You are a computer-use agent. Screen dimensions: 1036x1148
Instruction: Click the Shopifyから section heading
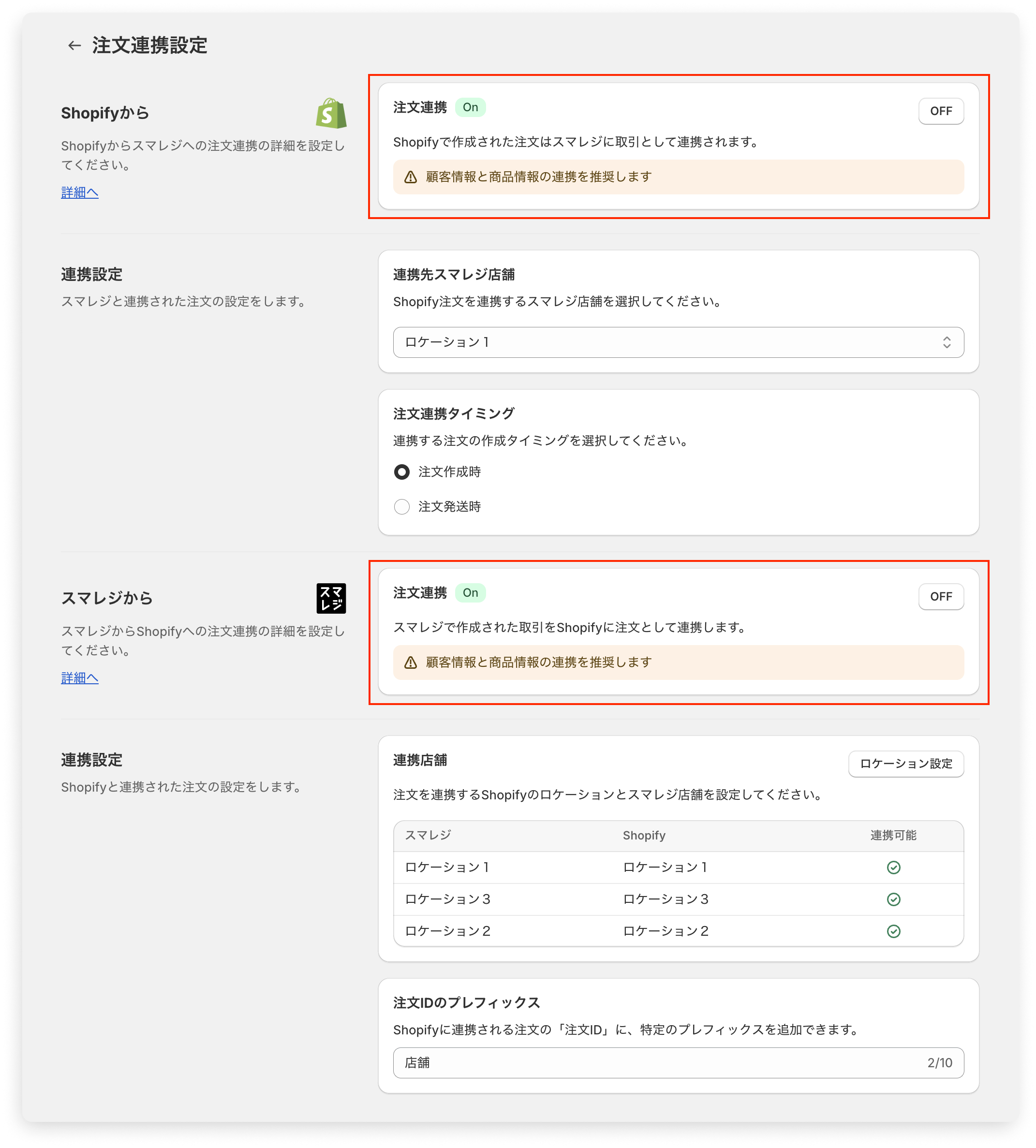(x=105, y=113)
